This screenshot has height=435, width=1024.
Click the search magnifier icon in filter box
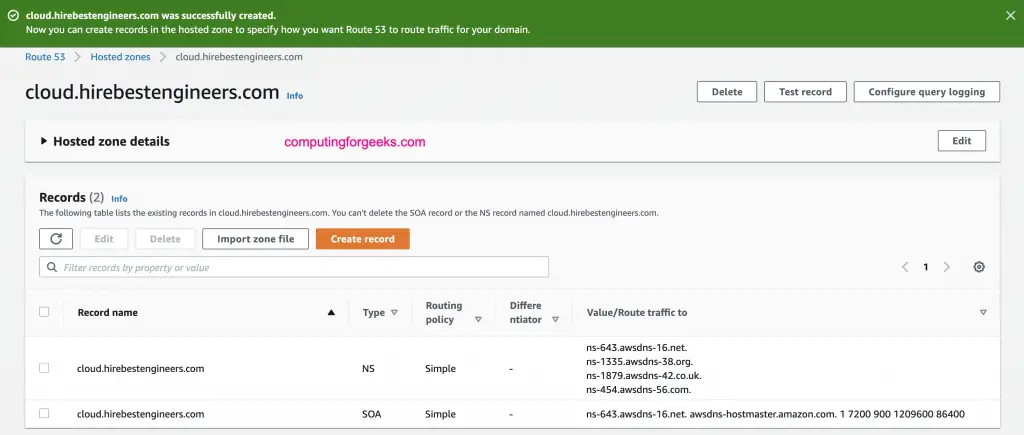tap(52, 267)
